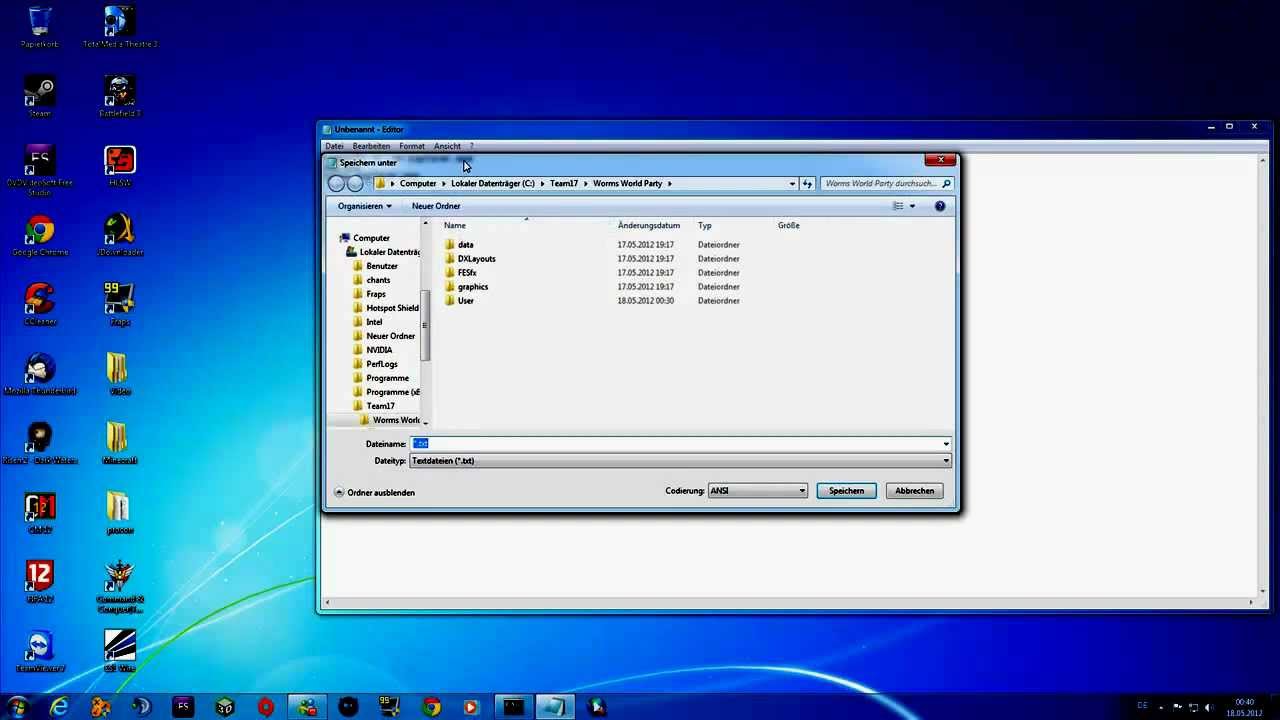This screenshot has width=1280, height=720.
Task: Go forward with the dialog forward arrow
Action: (x=355, y=184)
